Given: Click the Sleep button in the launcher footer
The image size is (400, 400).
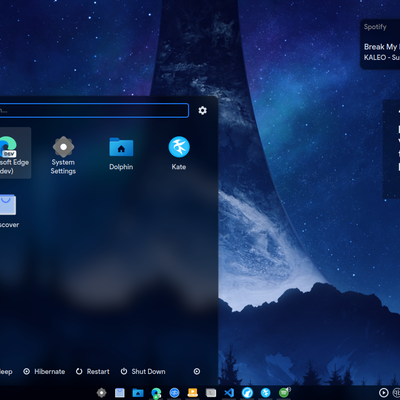Looking at the screenshot, I should click(6, 371).
